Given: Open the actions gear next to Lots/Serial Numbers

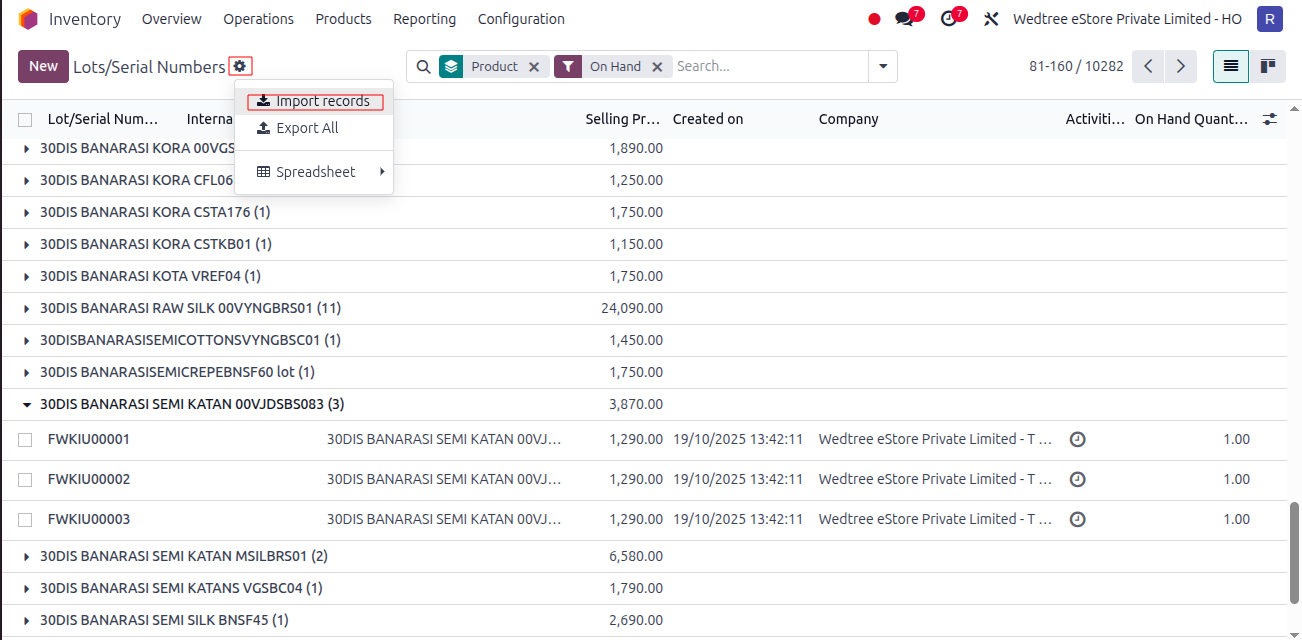Looking at the screenshot, I should click(240, 66).
